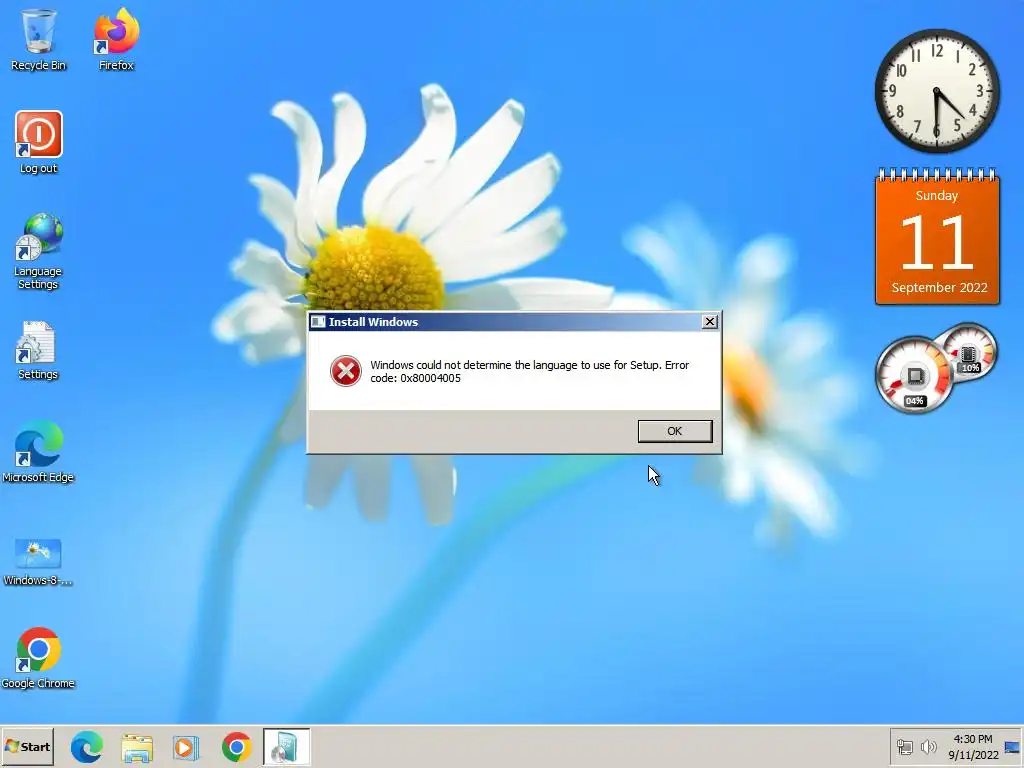
Task: Click the memory usage dial showing 10%
Action: coord(970,351)
